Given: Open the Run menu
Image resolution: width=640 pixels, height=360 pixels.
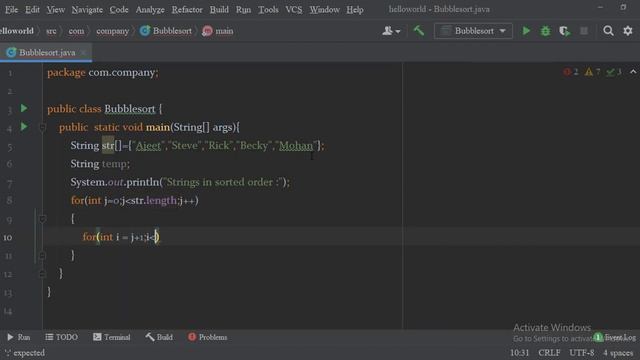Looking at the screenshot, I should pos(243,9).
